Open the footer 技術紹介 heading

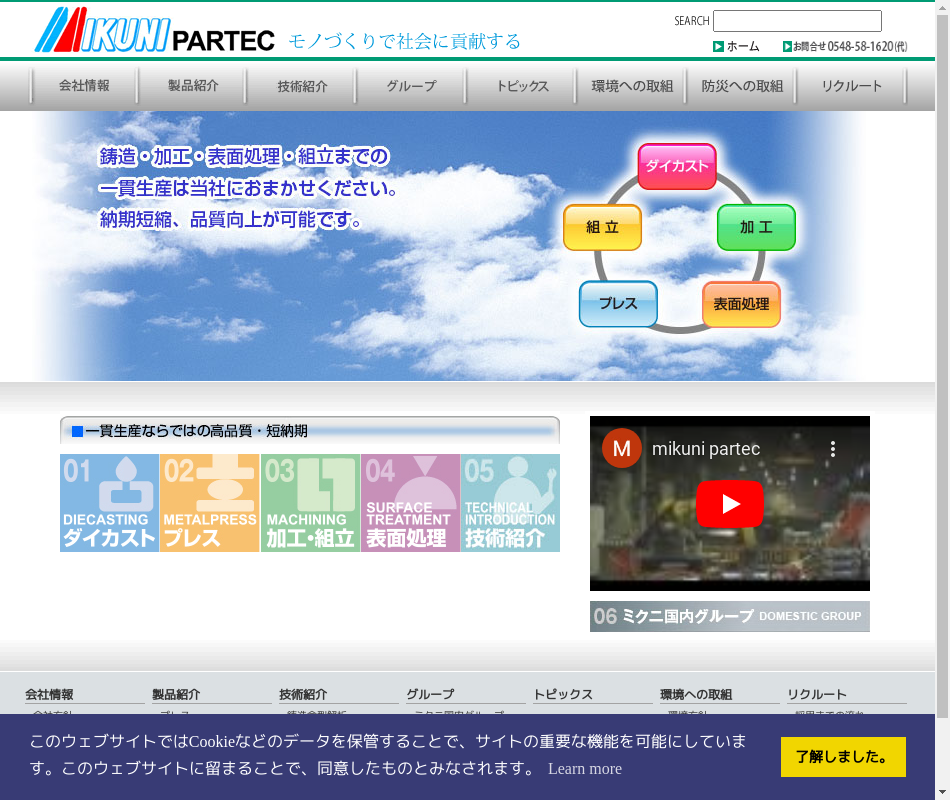pos(304,695)
